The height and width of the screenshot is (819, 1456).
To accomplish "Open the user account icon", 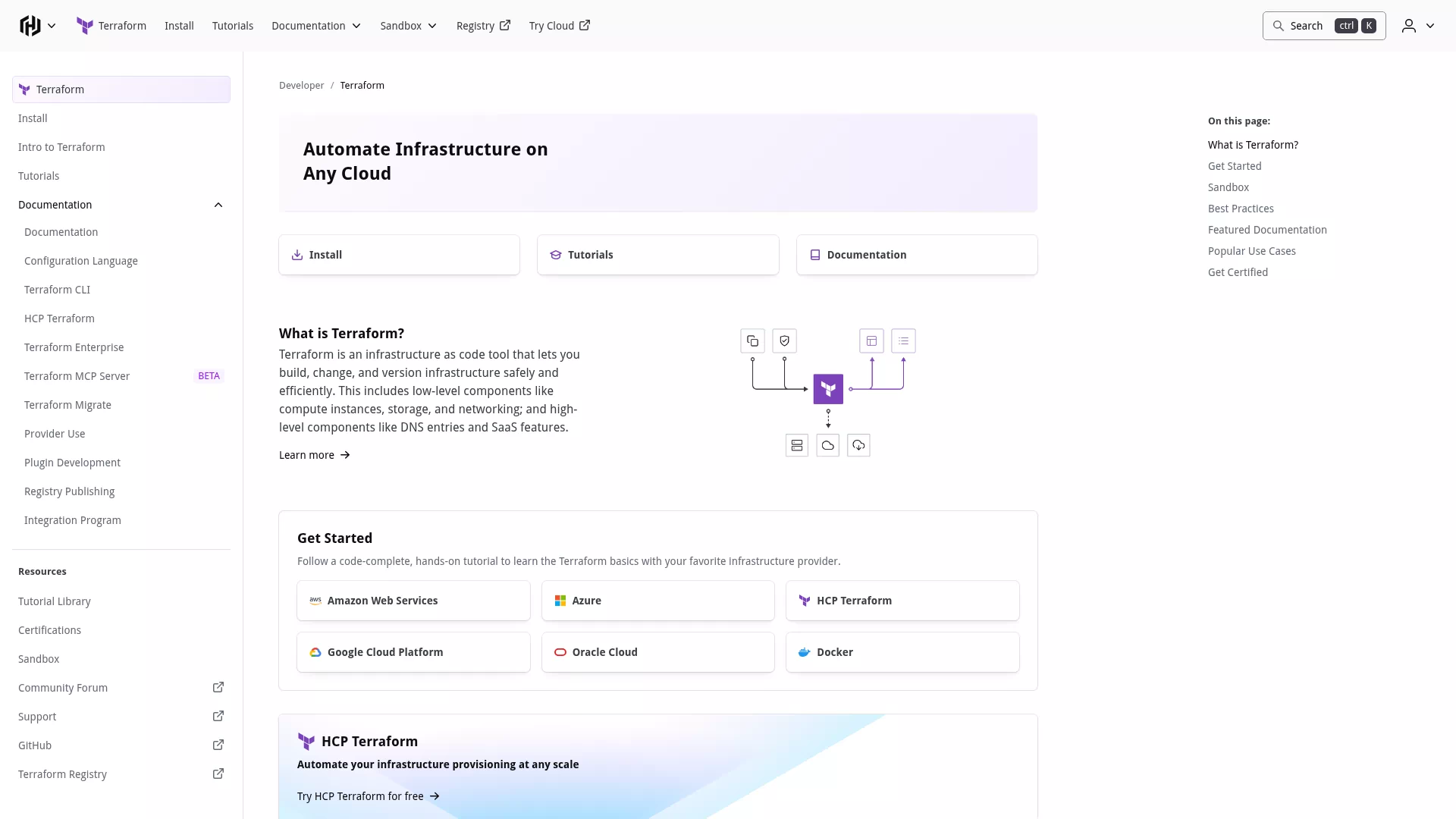I will (1409, 26).
